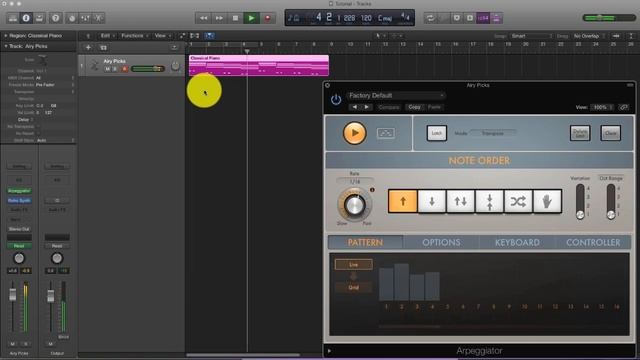640x360 pixels.
Task: Select the Outside-In note order button
Action: coord(490,201)
